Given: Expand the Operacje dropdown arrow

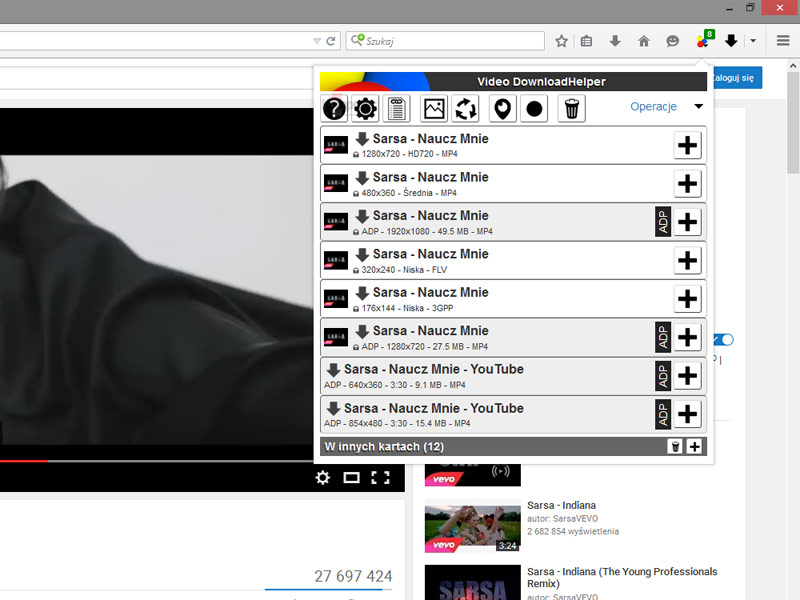Looking at the screenshot, I should (x=698, y=107).
